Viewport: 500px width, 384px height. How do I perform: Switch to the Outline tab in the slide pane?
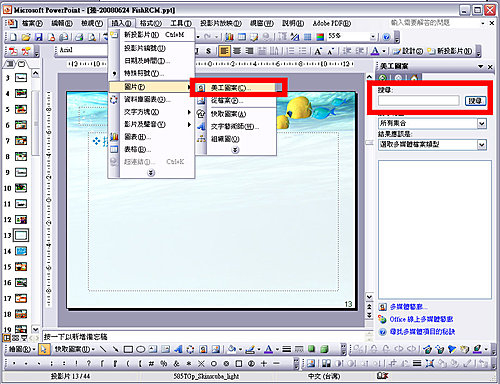(x=10, y=63)
